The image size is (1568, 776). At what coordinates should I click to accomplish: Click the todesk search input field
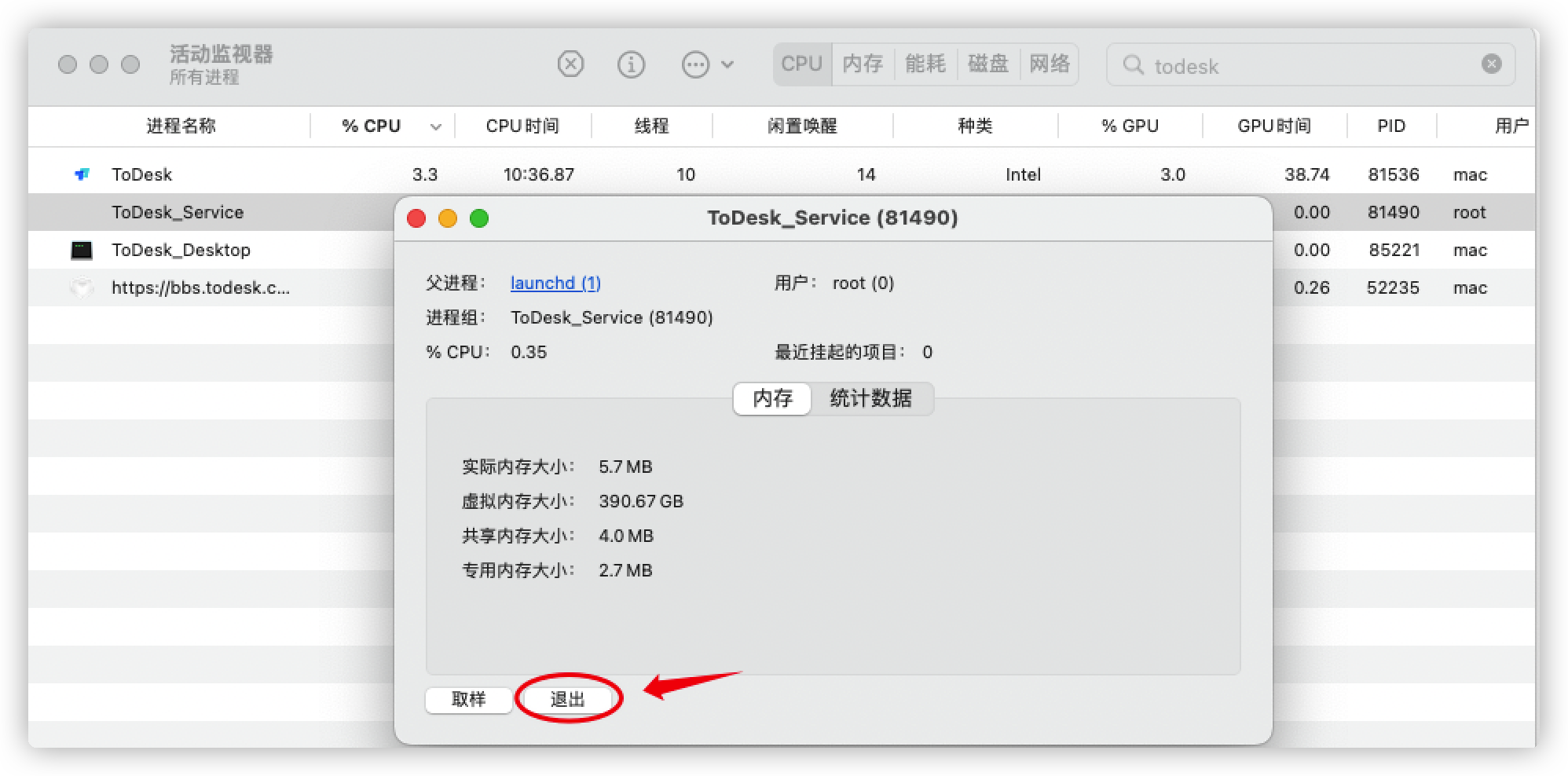pyautogui.click(x=1304, y=66)
